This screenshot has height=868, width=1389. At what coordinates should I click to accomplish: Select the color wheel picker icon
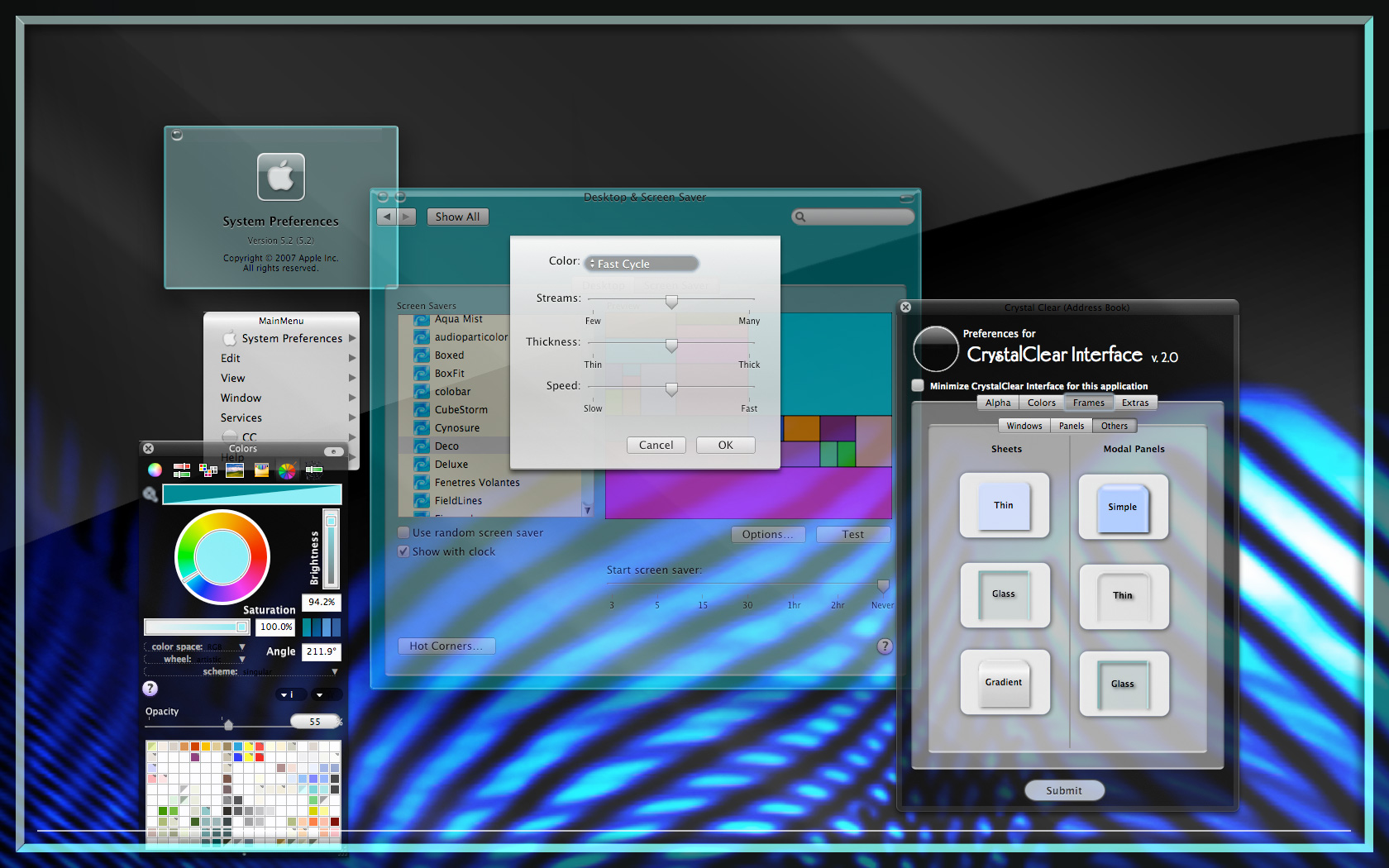click(x=155, y=470)
